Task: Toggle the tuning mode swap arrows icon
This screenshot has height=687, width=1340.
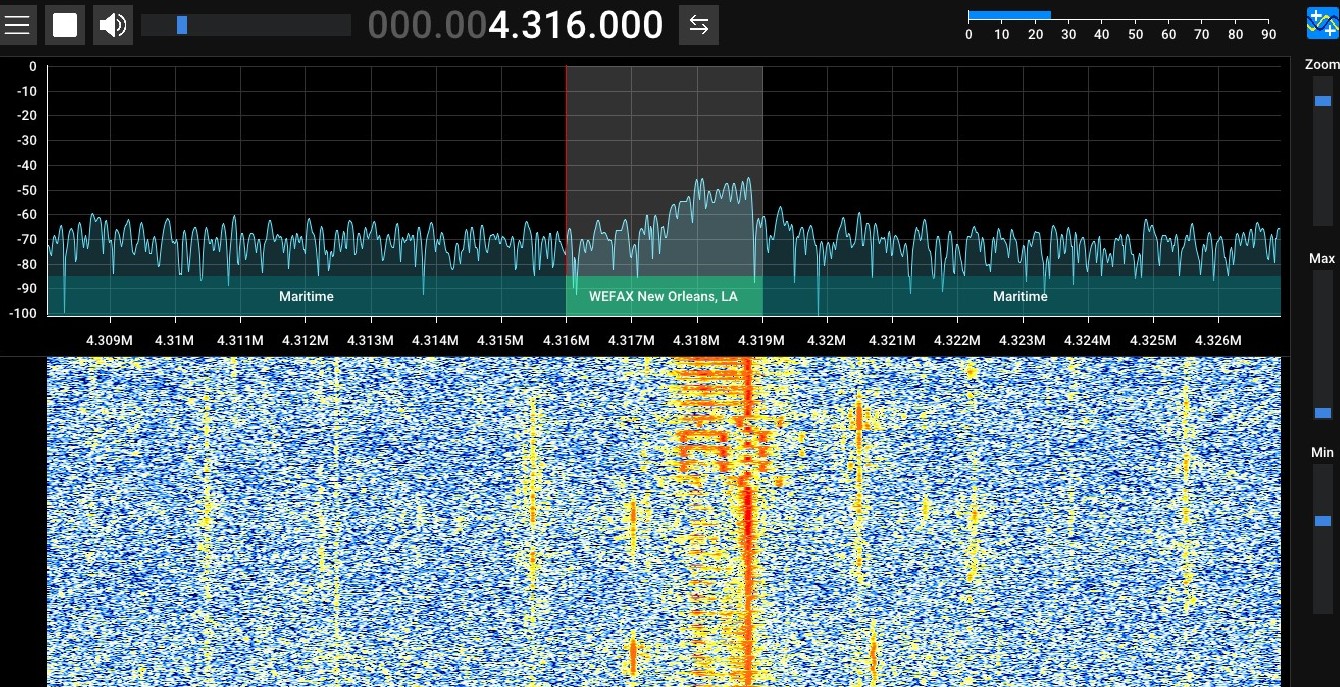Action: click(699, 25)
